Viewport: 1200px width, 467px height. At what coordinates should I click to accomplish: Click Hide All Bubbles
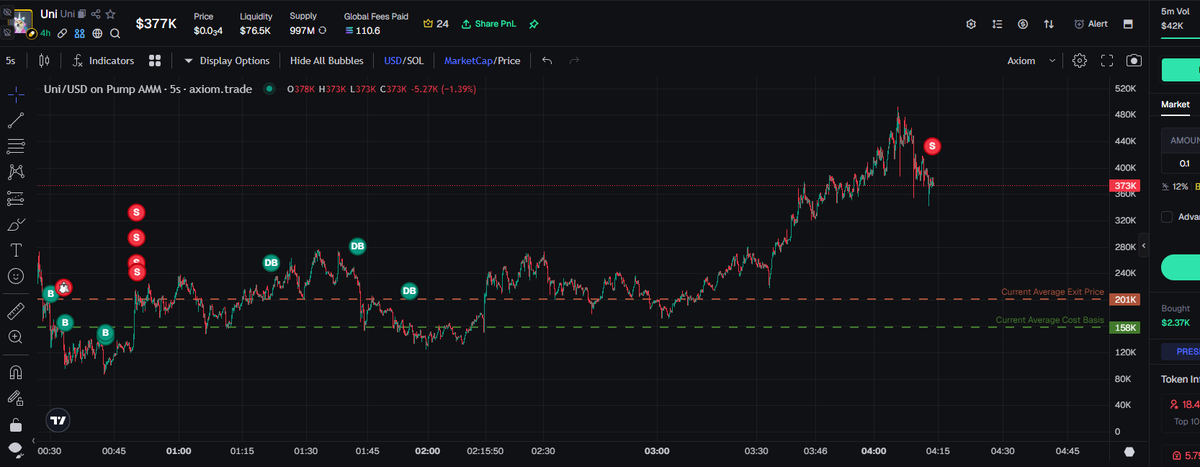[327, 60]
